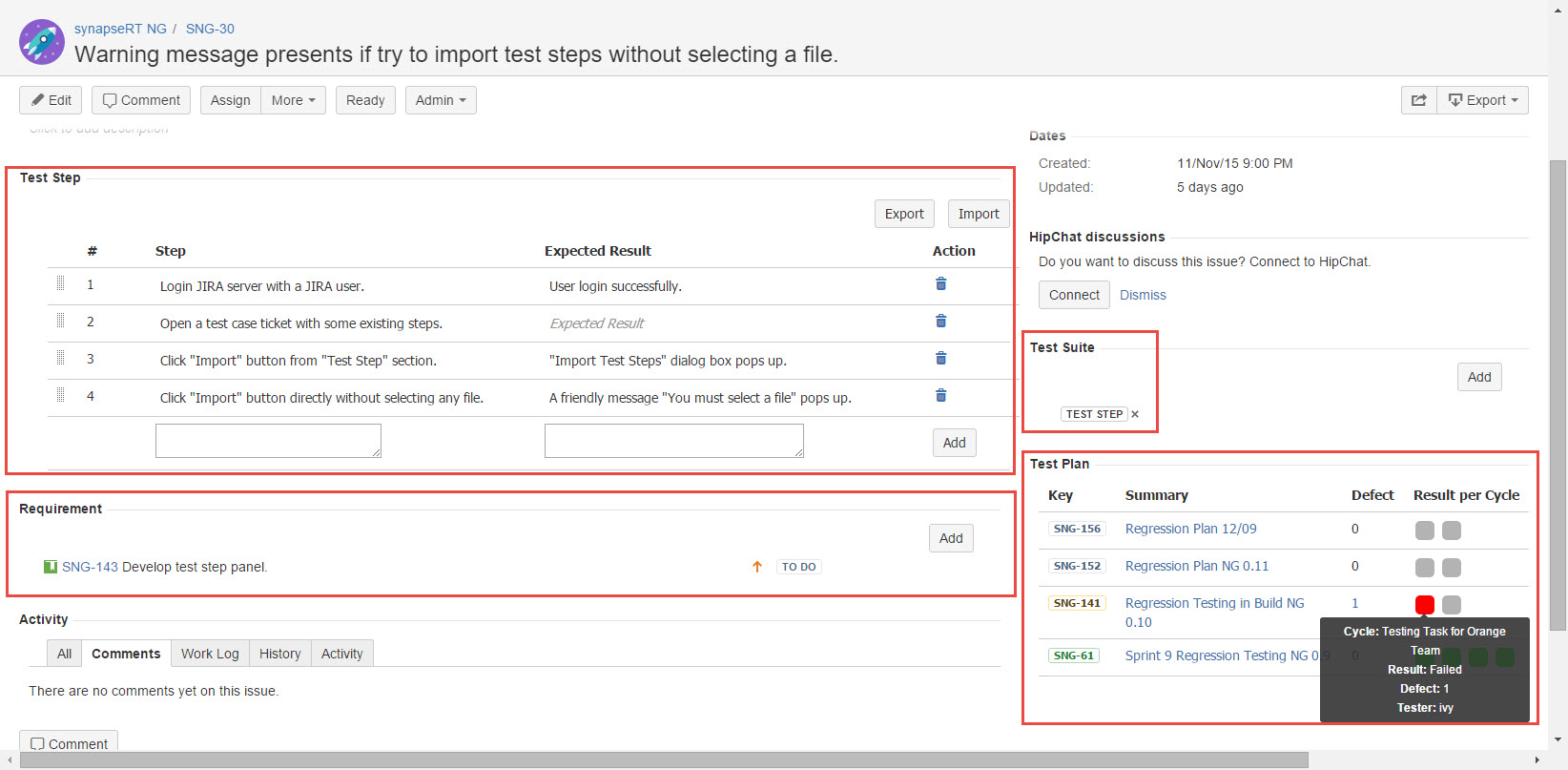Screen dimensions: 1568x770
Task: Import test steps via Import button
Action: (979, 214)
